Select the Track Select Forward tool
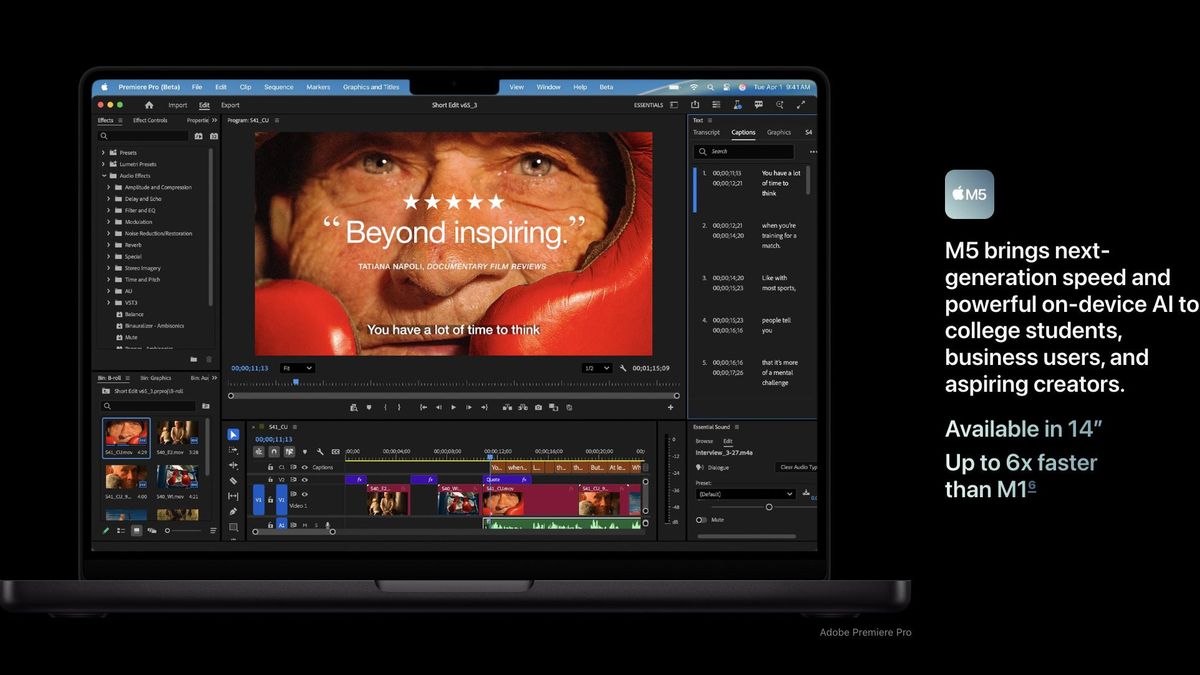 (x=233, y=450)
